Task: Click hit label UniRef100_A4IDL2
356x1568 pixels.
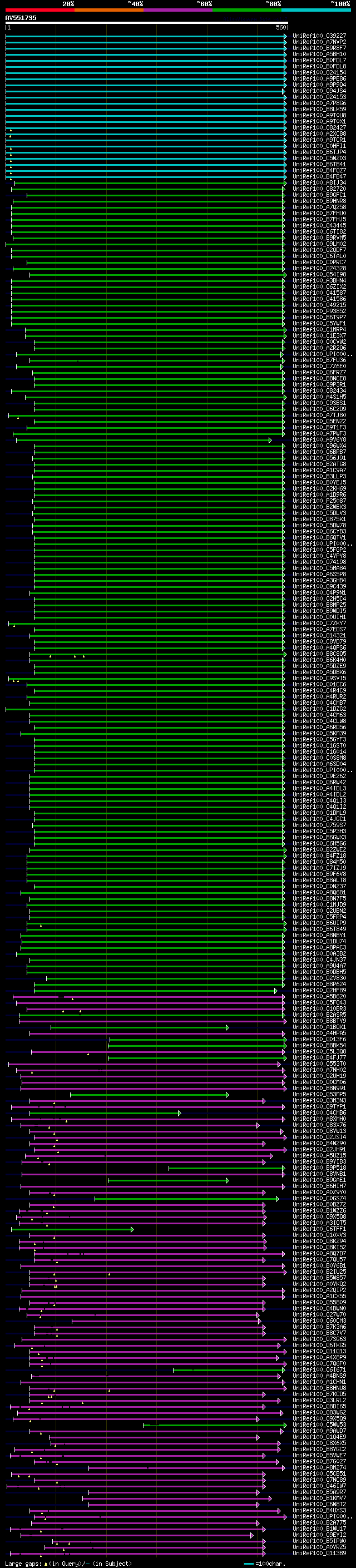Action: pyautogui.click(x=319, y=794)
